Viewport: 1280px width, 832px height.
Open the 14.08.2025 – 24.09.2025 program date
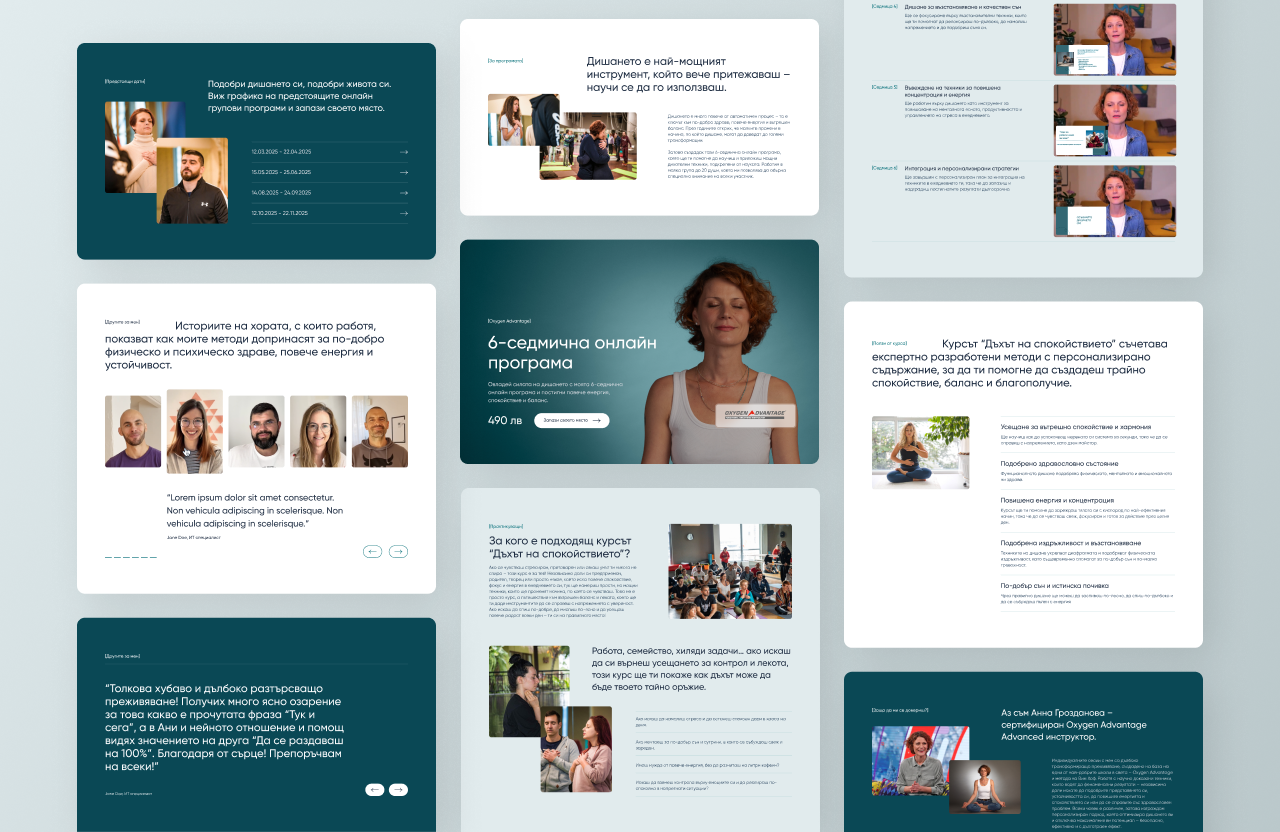[x=403, y=192]
